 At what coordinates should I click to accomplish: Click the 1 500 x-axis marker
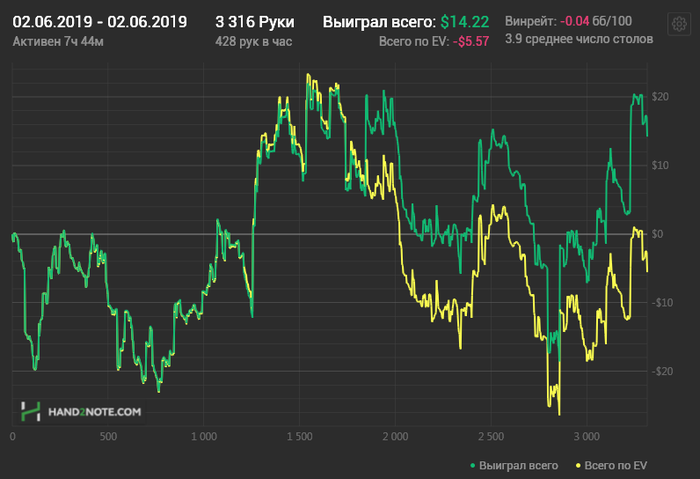pyautogui.click(x=298, y=437)
